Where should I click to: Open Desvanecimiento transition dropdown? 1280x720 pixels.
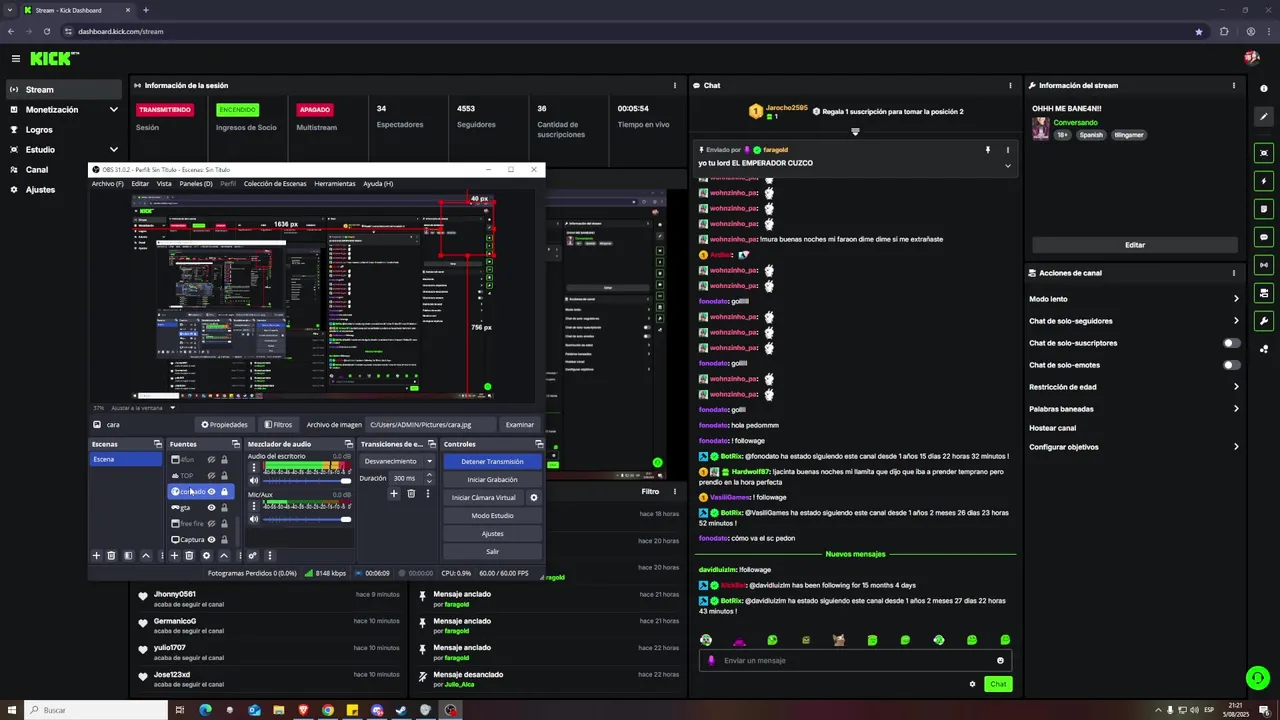point(398,461)
